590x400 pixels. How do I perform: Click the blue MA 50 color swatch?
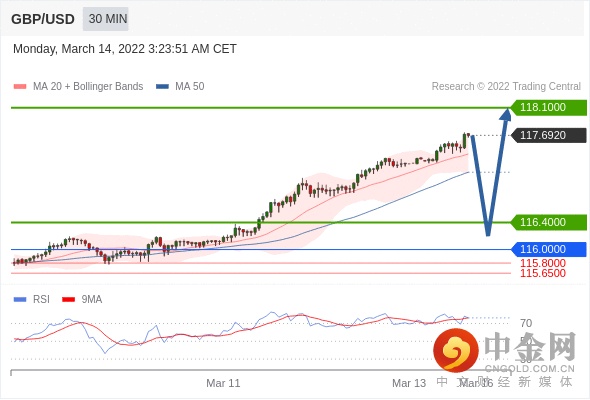click(x=163, y=87)
